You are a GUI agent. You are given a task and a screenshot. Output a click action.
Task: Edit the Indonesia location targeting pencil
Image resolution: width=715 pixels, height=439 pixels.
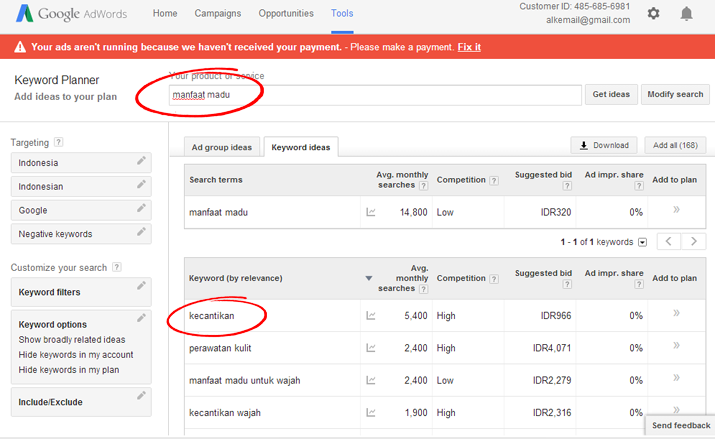[x=141, y=160]
